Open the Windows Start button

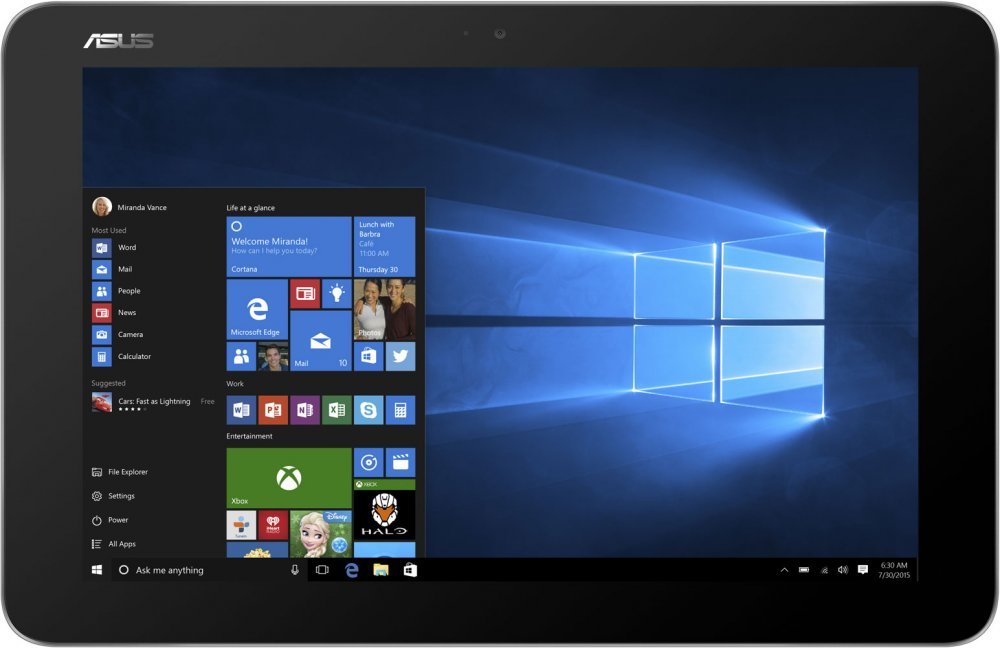97,570
